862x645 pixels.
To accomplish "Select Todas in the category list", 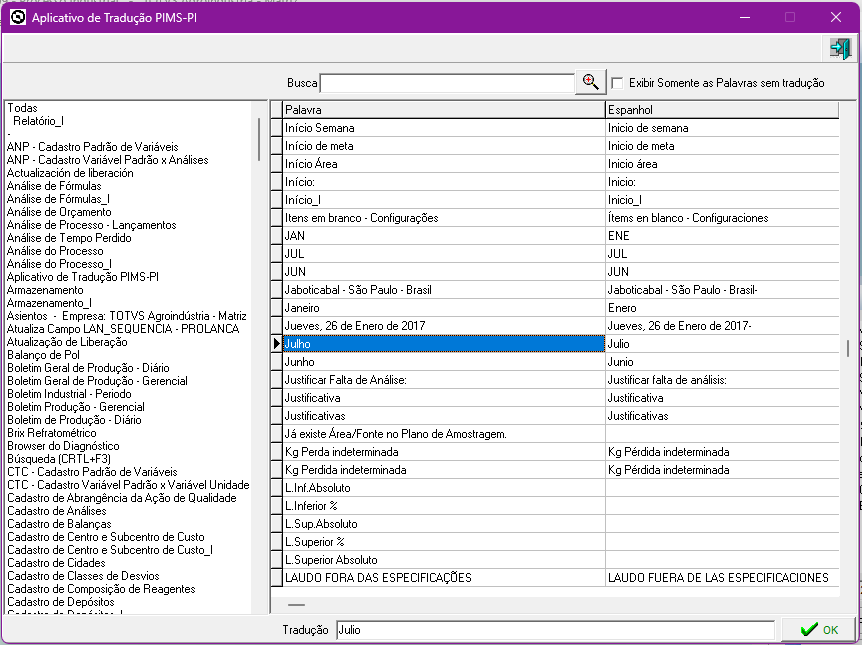I will click(x=22, y=108).
